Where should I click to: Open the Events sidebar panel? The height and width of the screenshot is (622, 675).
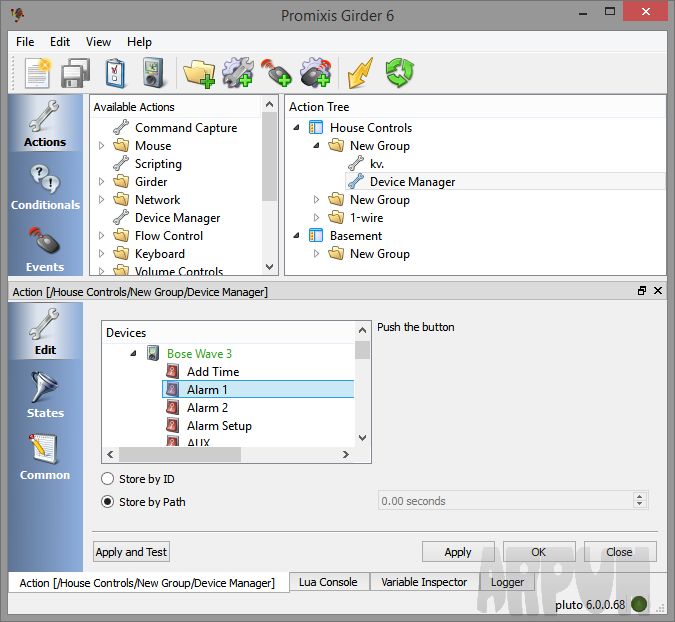[x=45, y=250]
